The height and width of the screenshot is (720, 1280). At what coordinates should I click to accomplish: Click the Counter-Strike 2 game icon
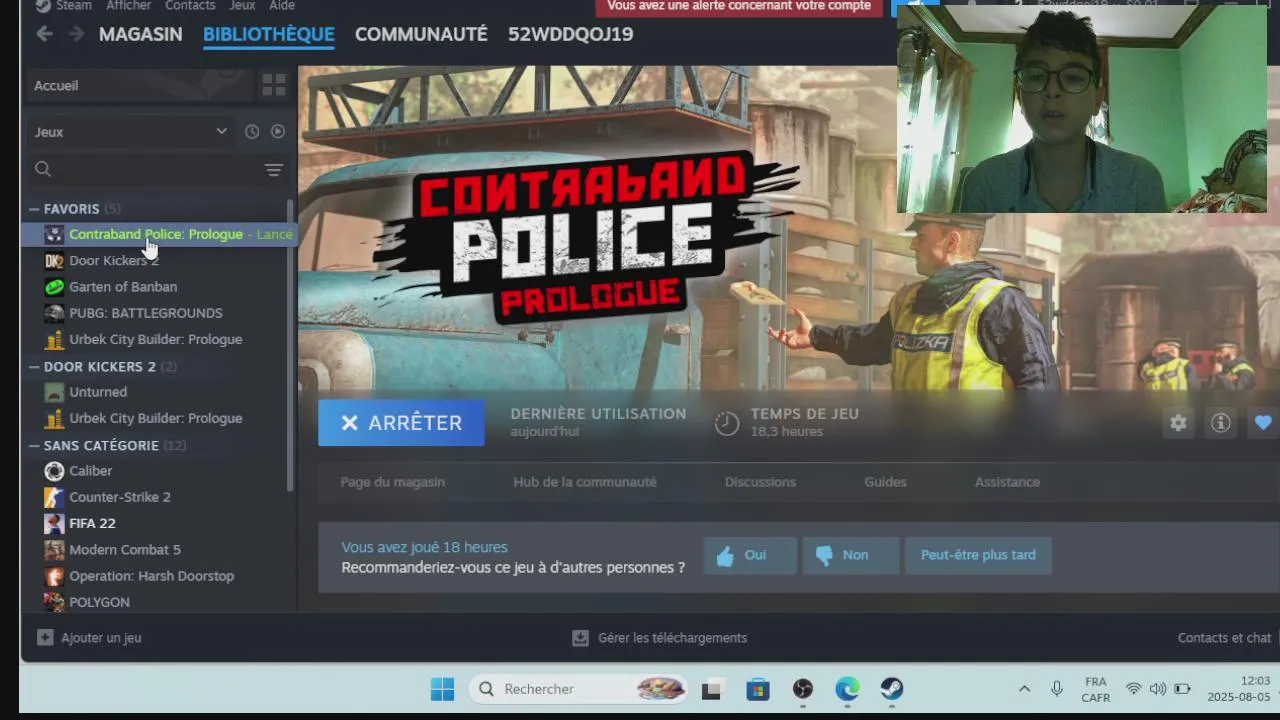pos(54,497)
